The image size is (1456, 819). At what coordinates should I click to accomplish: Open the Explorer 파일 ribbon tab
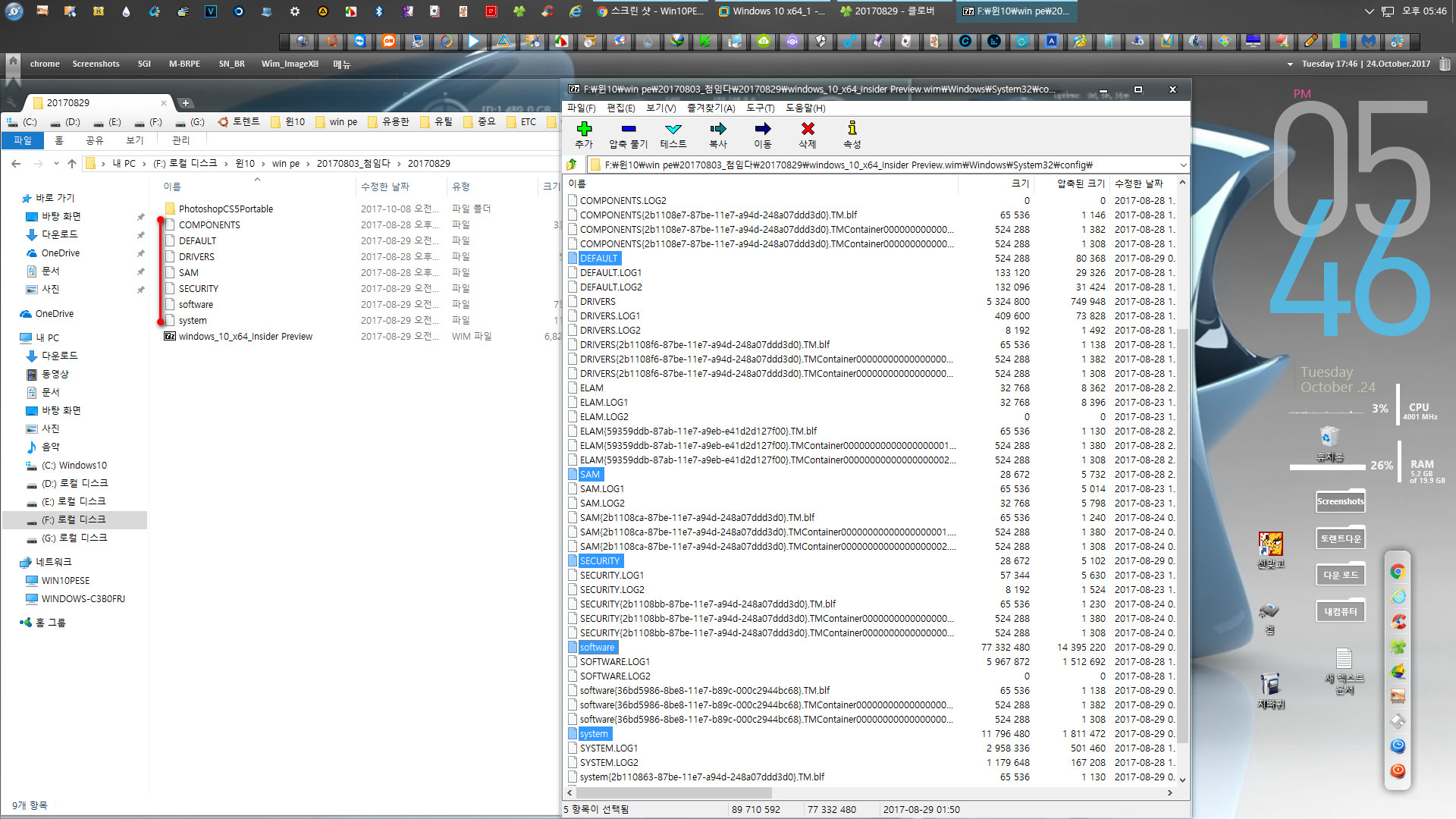pyautogui.click(x=23, y=140)
